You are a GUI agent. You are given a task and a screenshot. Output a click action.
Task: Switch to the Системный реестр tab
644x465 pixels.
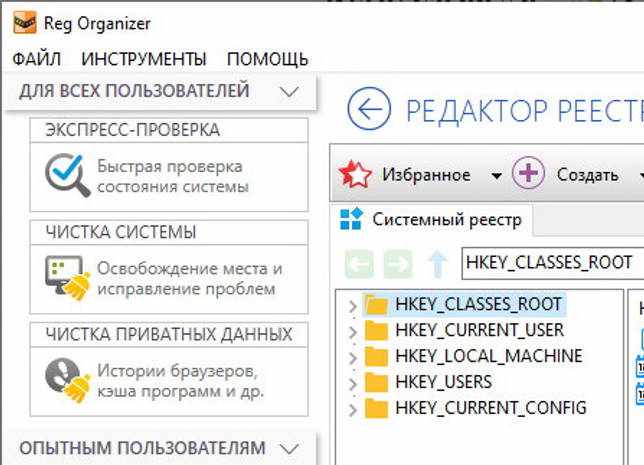tap(431, 220)
